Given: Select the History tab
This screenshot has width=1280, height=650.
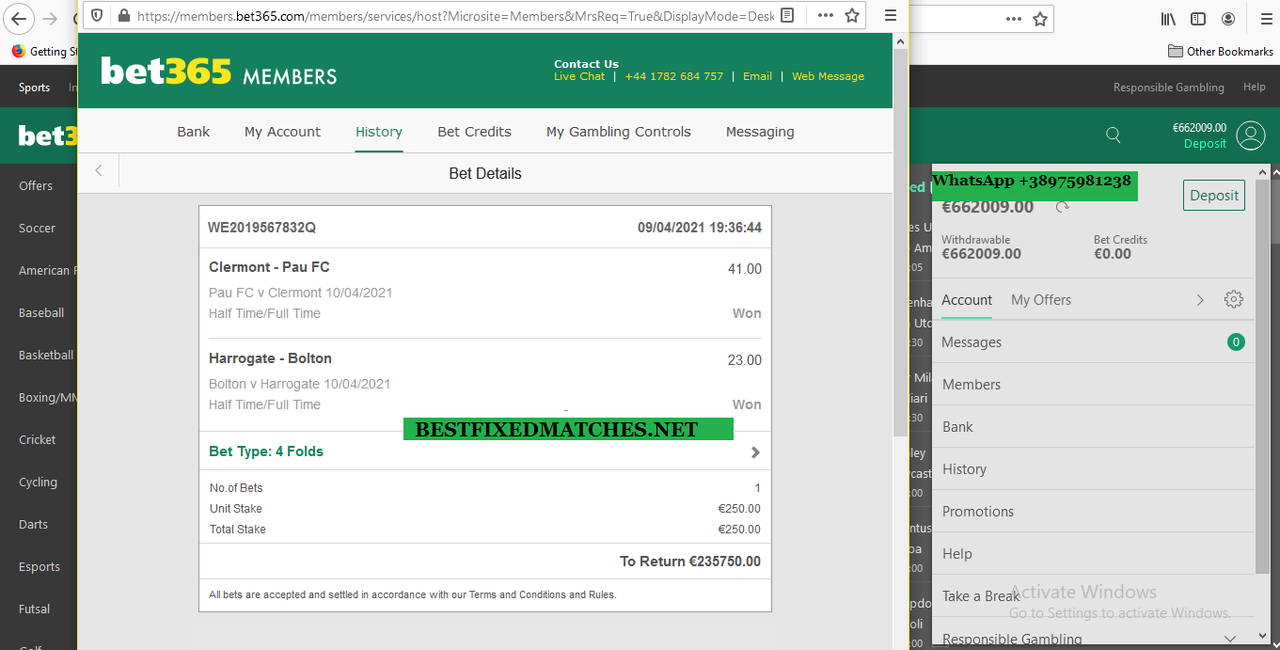Looking at the screenshot, I should (379, 131).
